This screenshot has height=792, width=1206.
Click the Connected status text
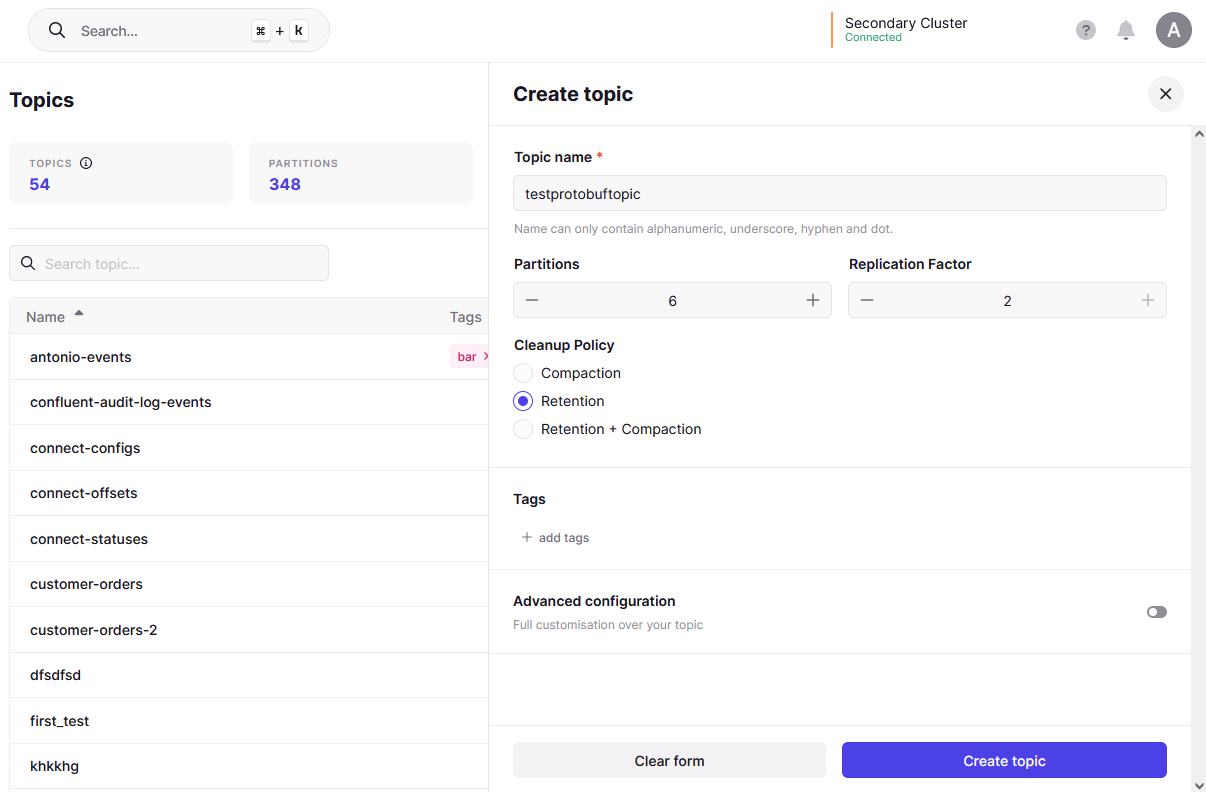[x=873, y=38]
